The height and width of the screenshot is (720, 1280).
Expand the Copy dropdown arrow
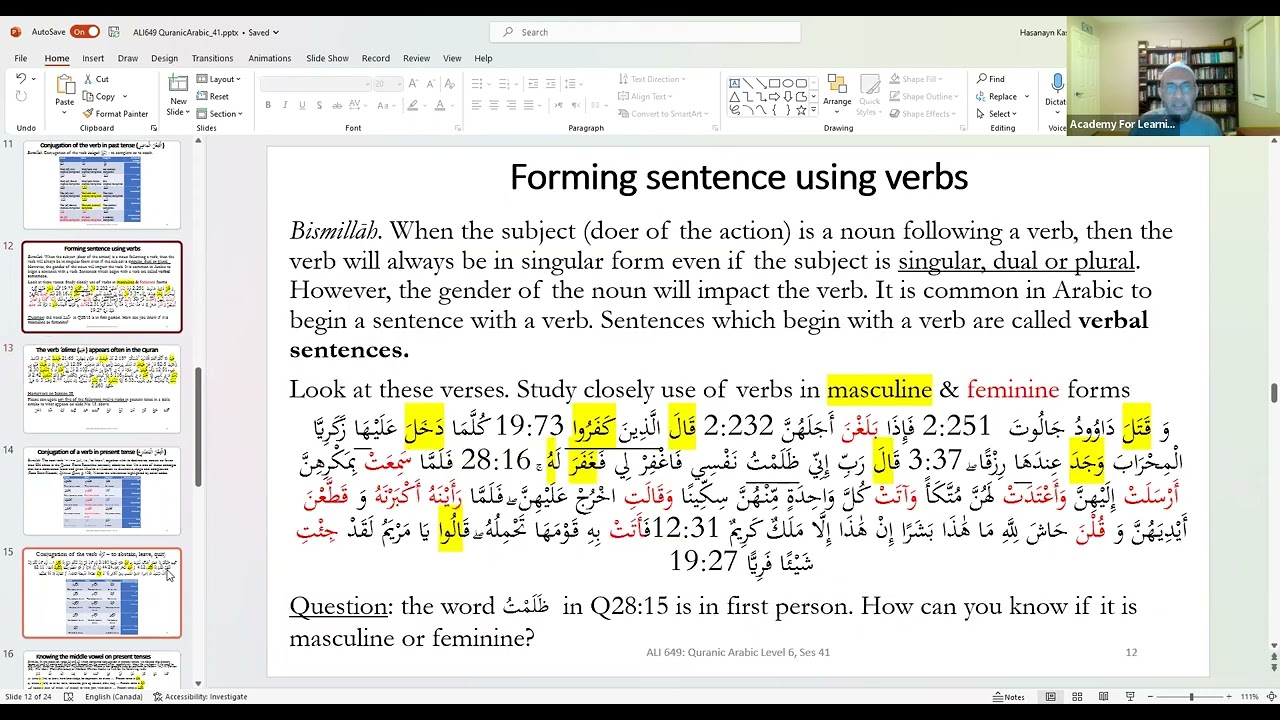point(125,96)
